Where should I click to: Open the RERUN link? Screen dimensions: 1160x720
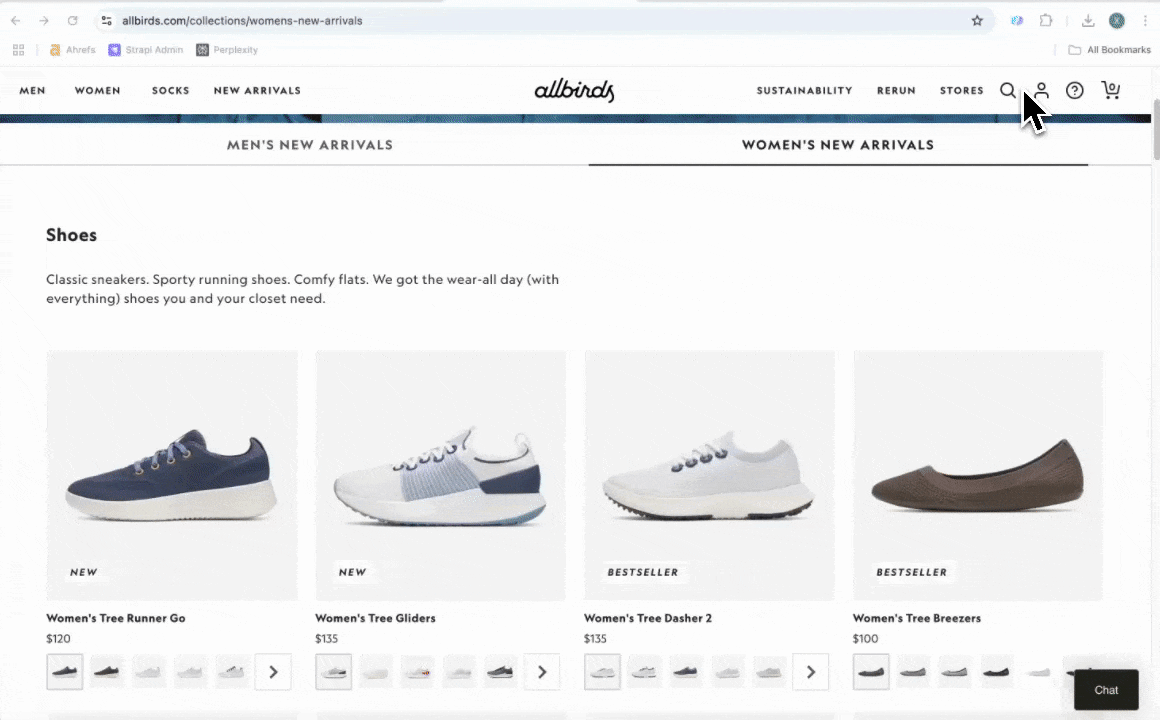897,90
